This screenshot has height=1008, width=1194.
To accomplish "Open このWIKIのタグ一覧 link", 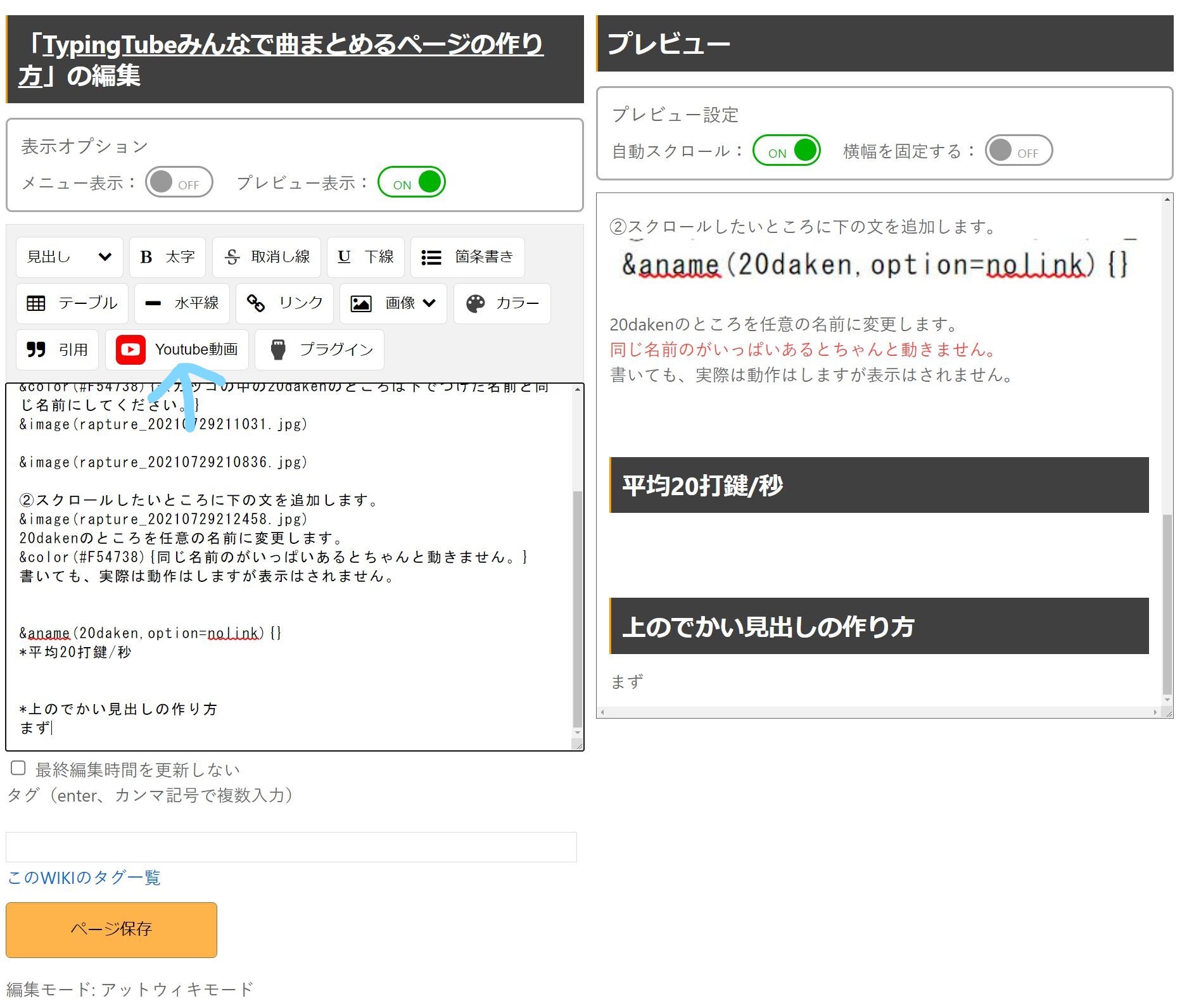I will pos(84,878).
